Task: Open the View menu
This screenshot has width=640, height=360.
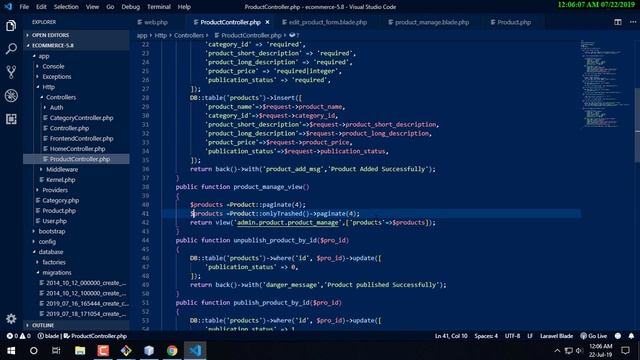Action: pyautogui.click(x=92, y=7)
